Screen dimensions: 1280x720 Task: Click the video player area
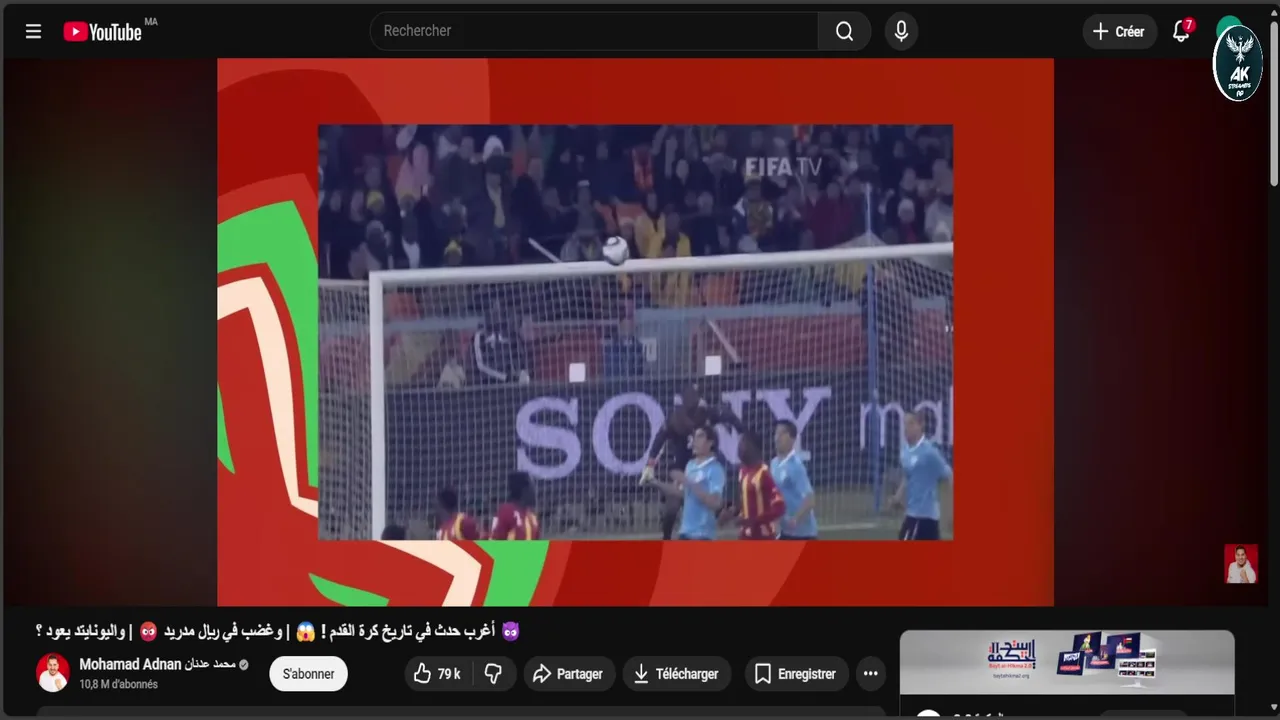click(635, 331)
